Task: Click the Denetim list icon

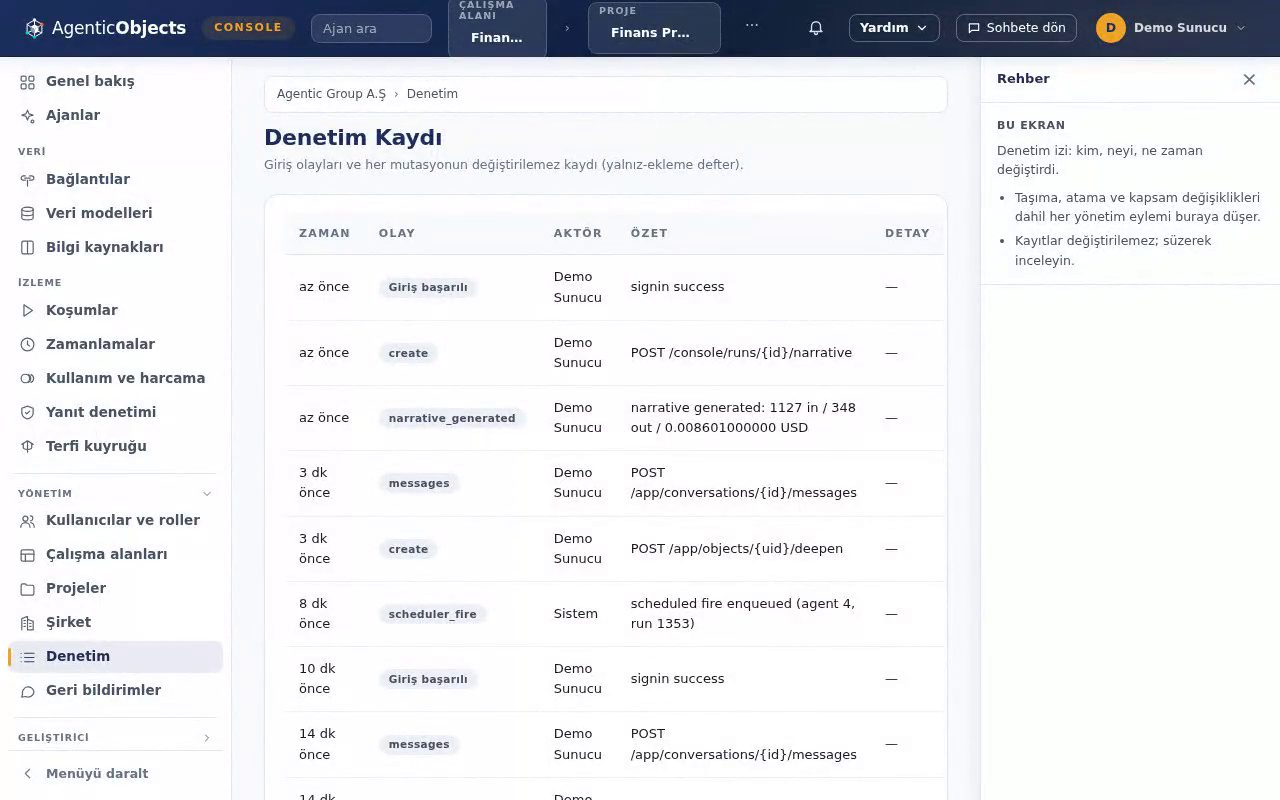Action: pos(28,657)
